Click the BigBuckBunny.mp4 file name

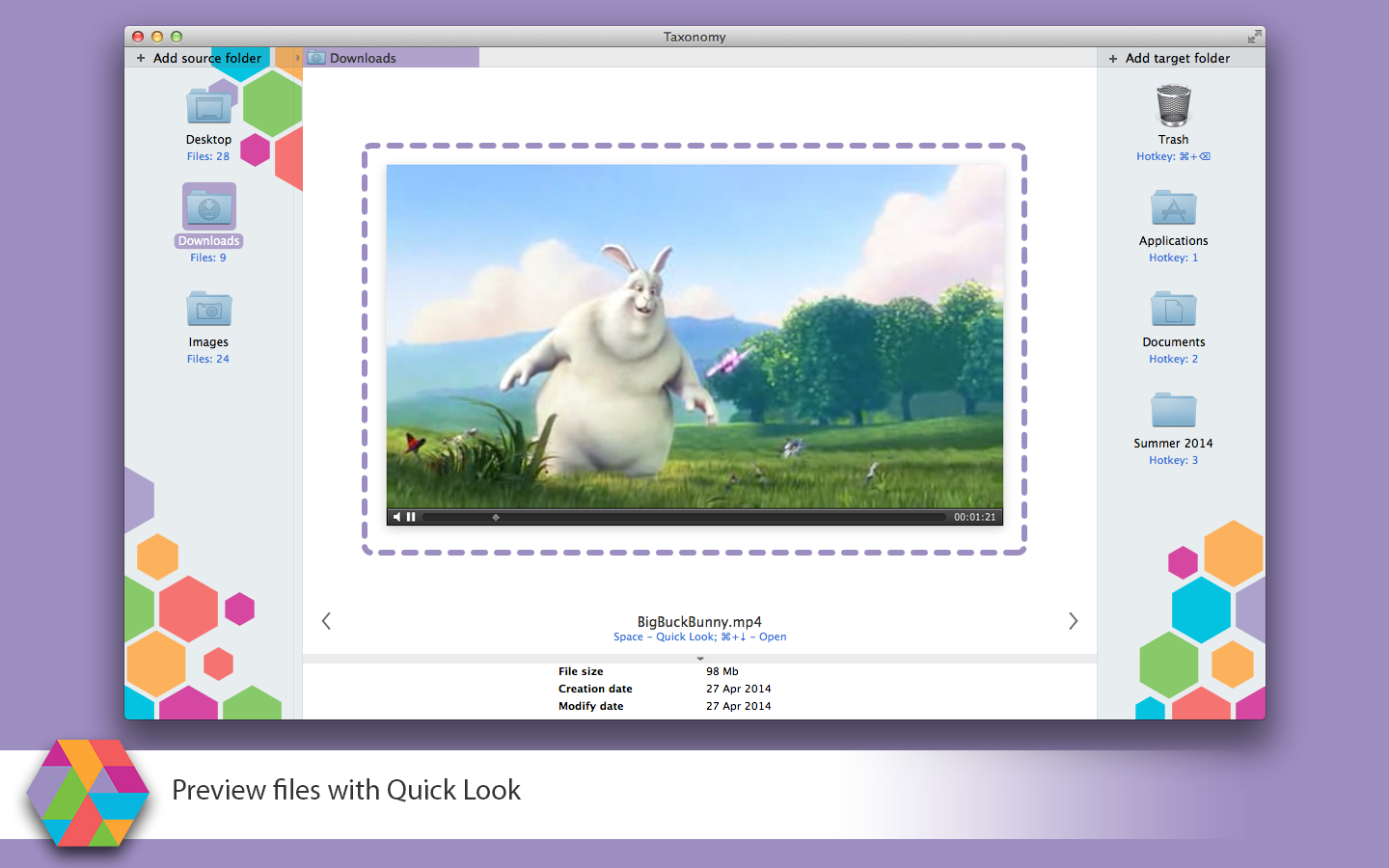(699, 622)
